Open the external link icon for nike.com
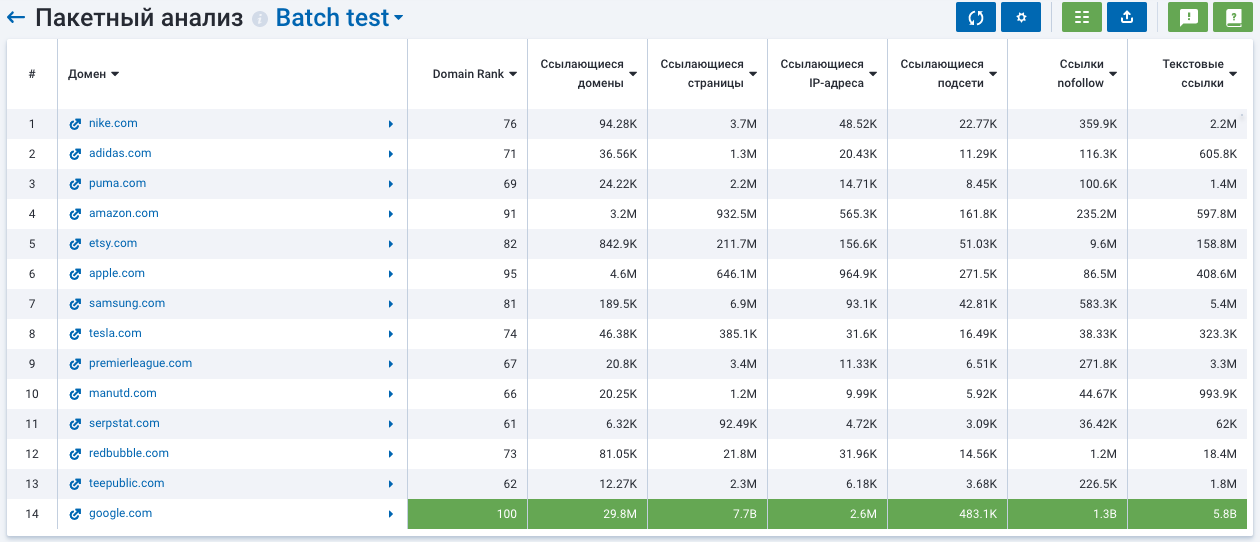The image size is (1260, 542). click(x=75, y=124)
